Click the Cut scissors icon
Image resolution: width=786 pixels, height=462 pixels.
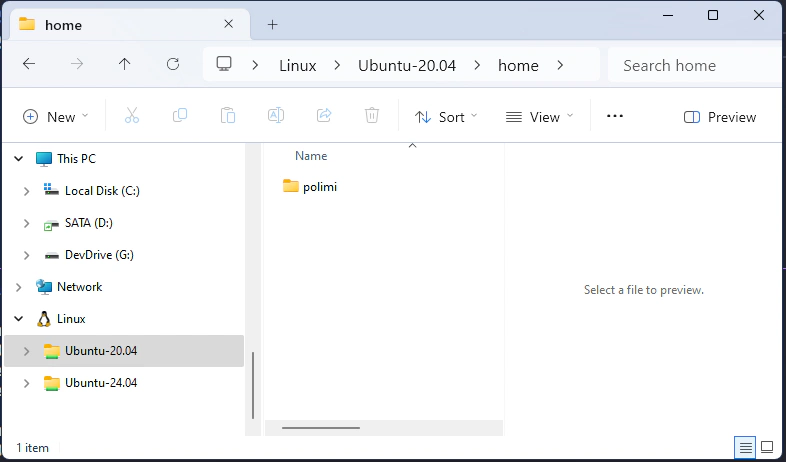pyautogui.click(x=132, y=117)
